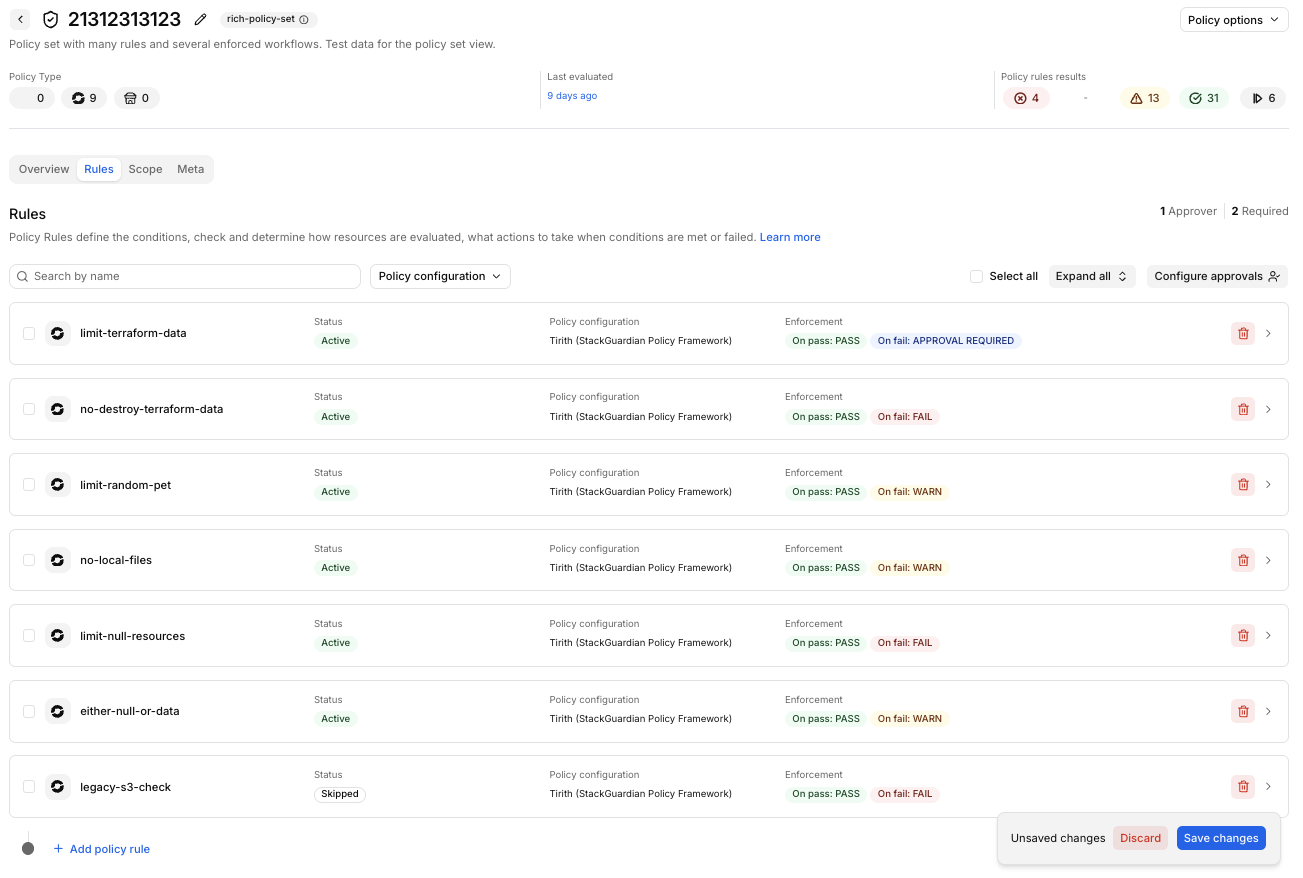Click the warning results badge showing 13
Image resolution: width=1303 pixels, height=878 pixels.
1145,98
